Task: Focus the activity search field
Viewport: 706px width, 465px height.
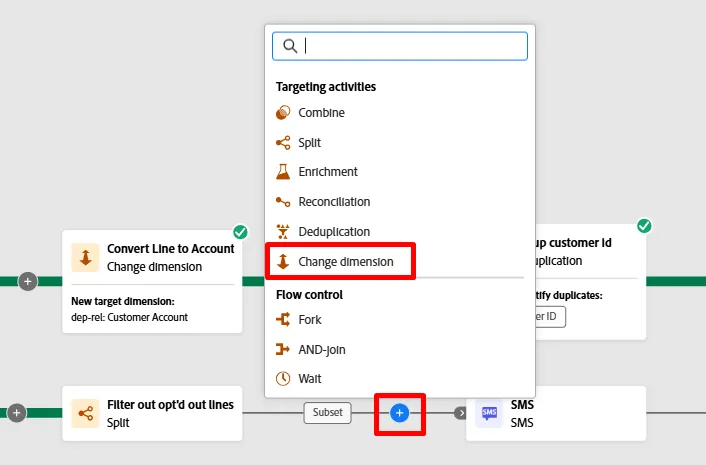Action: pyautogui.click(x=400, y=46)
